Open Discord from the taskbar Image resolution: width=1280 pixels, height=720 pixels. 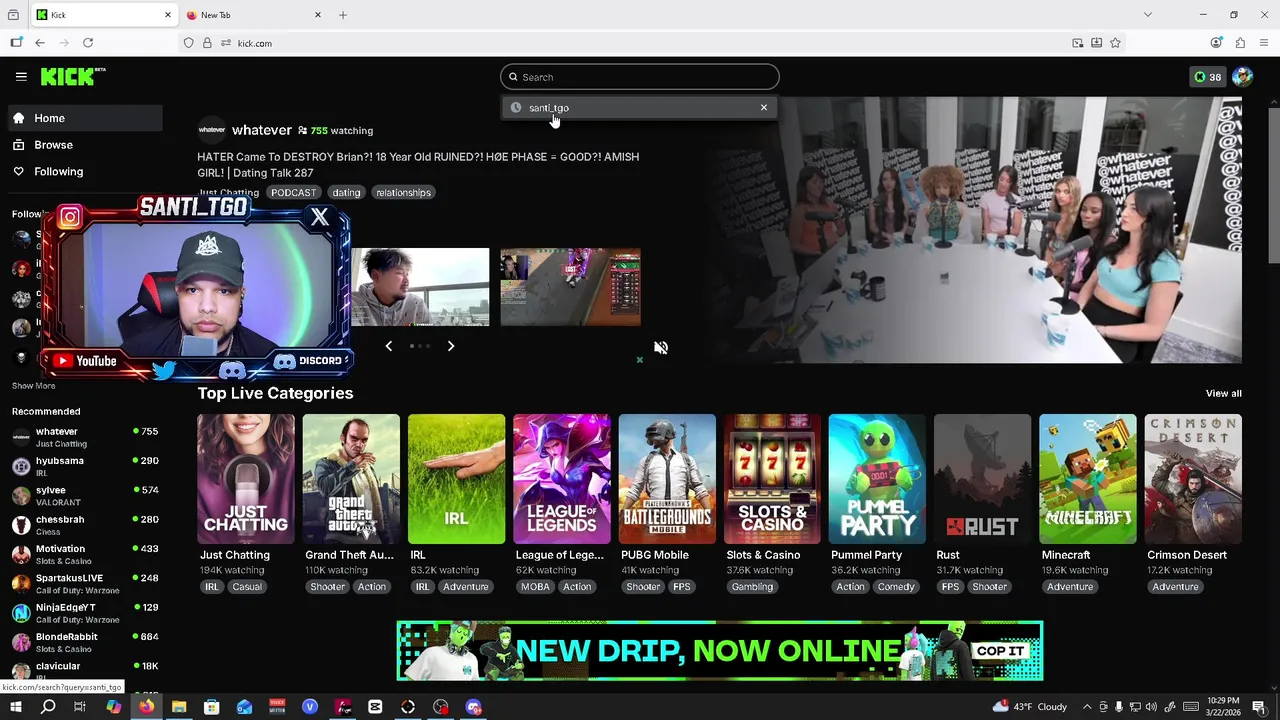pyautogui.click(x=474, y=707)
